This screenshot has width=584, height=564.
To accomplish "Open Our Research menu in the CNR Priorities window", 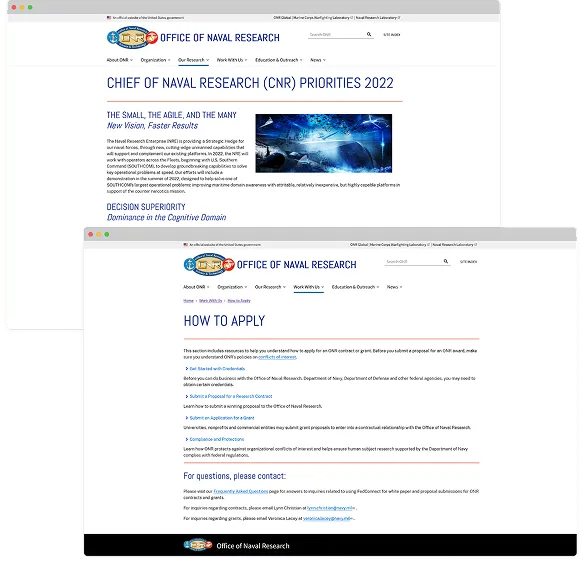I will tap(193, 60).
